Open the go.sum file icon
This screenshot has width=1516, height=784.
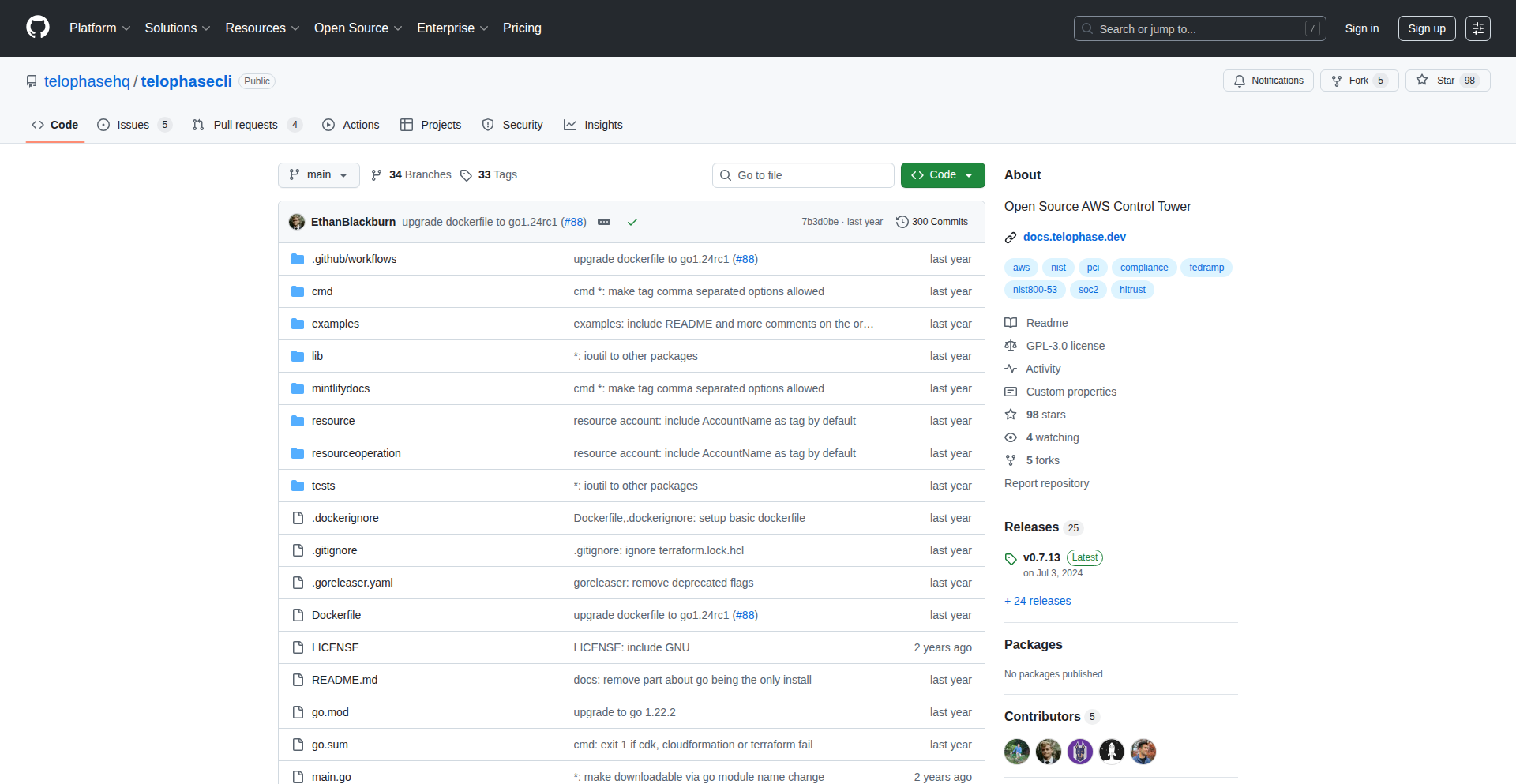click(298, 745)
